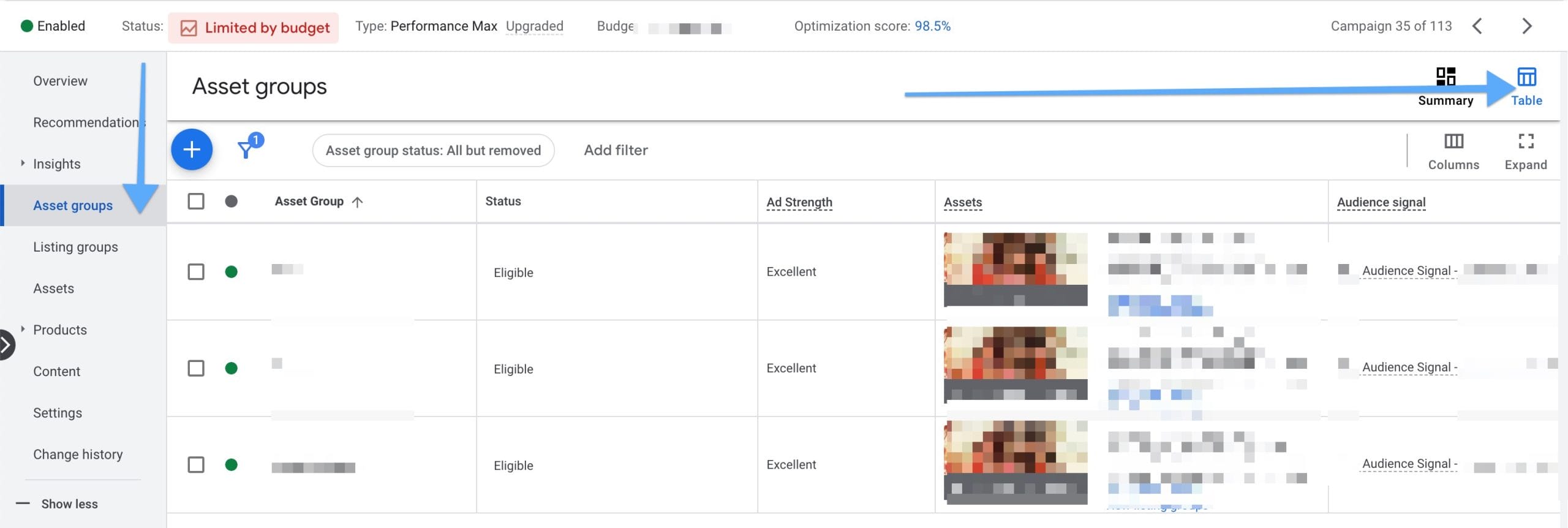The image size is (1568, 528).
Task: Go to the previous campaign arrow
Action: coord(1477,26)
